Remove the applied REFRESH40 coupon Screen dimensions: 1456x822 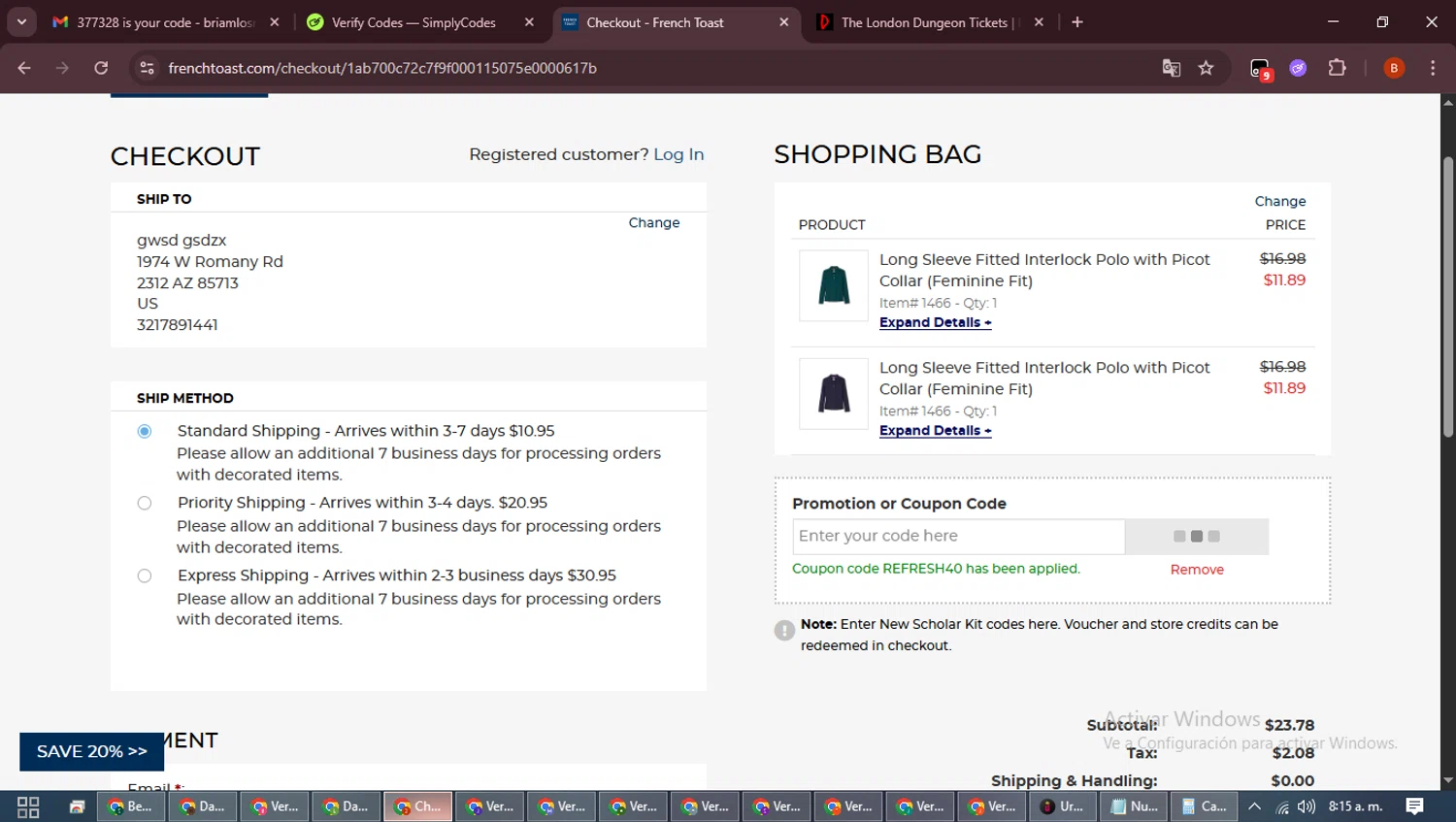click(1197, 570)
